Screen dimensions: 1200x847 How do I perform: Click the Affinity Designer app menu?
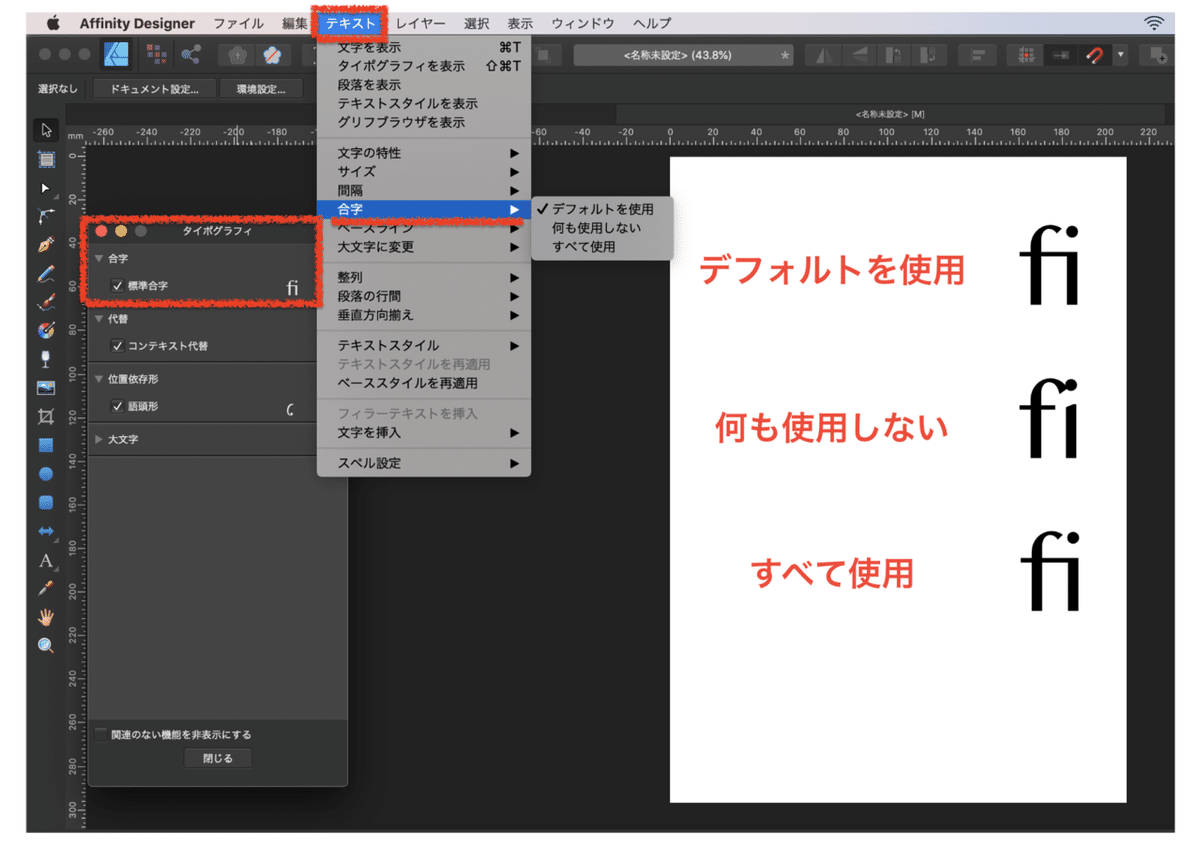click(x=137, y=23)
